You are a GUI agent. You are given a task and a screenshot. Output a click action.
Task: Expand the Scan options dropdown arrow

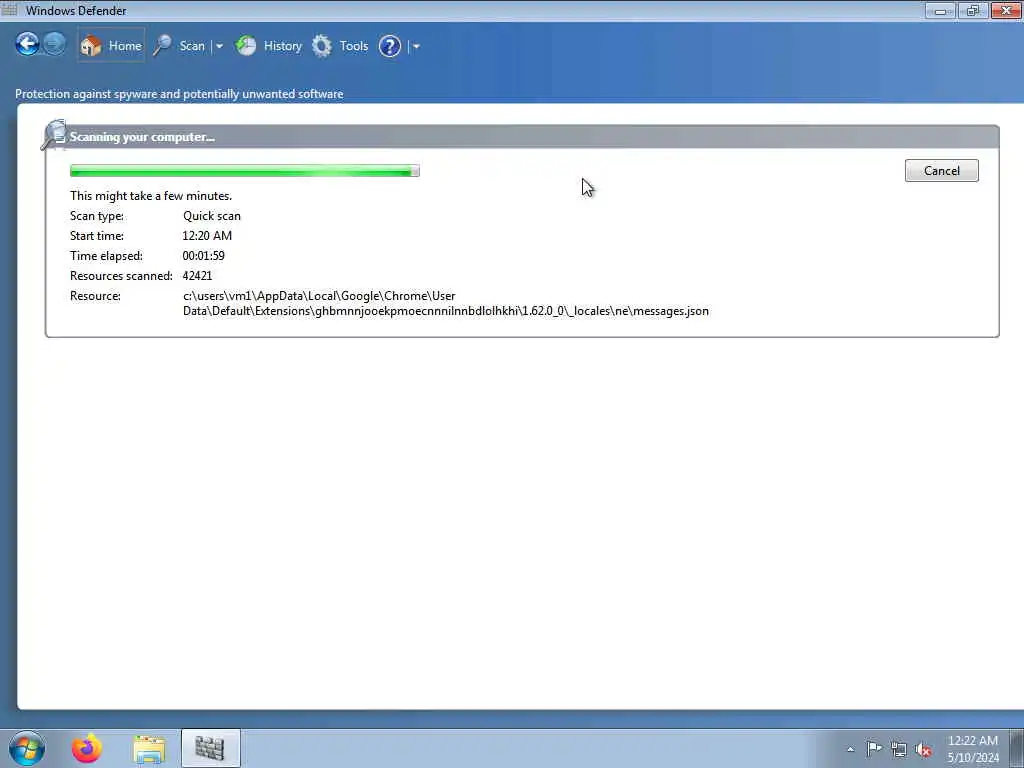tap(219, 46)
